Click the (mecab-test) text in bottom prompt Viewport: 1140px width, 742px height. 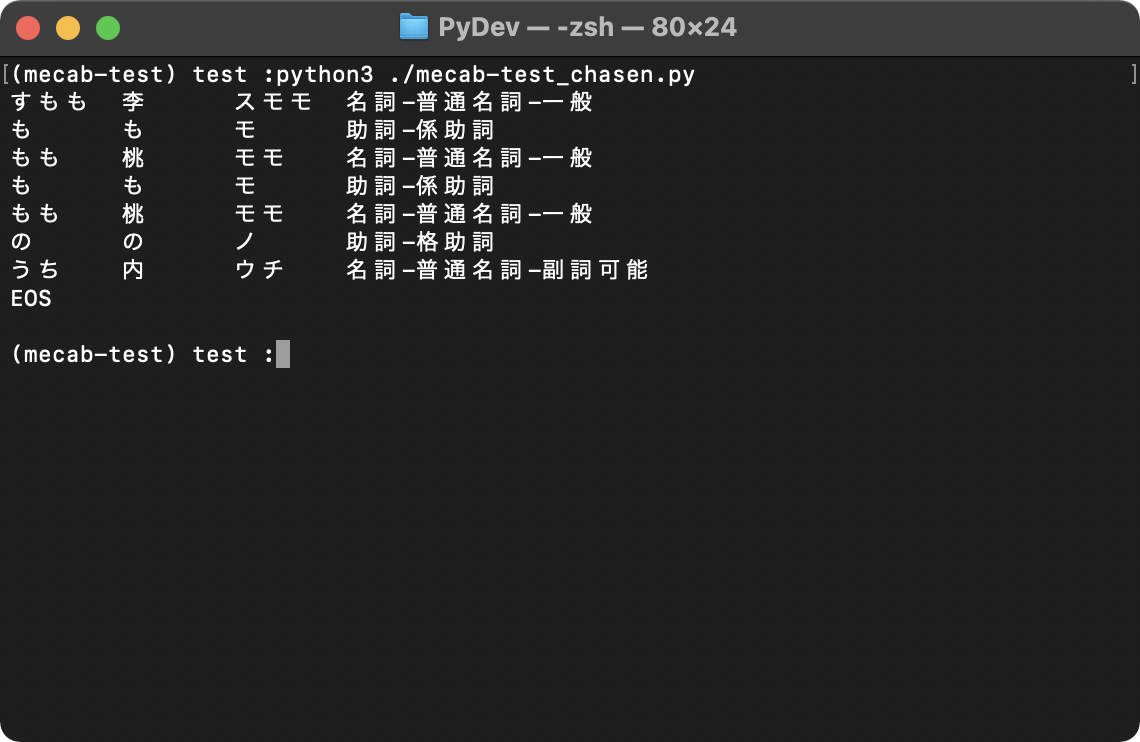[x=94, y=354]
